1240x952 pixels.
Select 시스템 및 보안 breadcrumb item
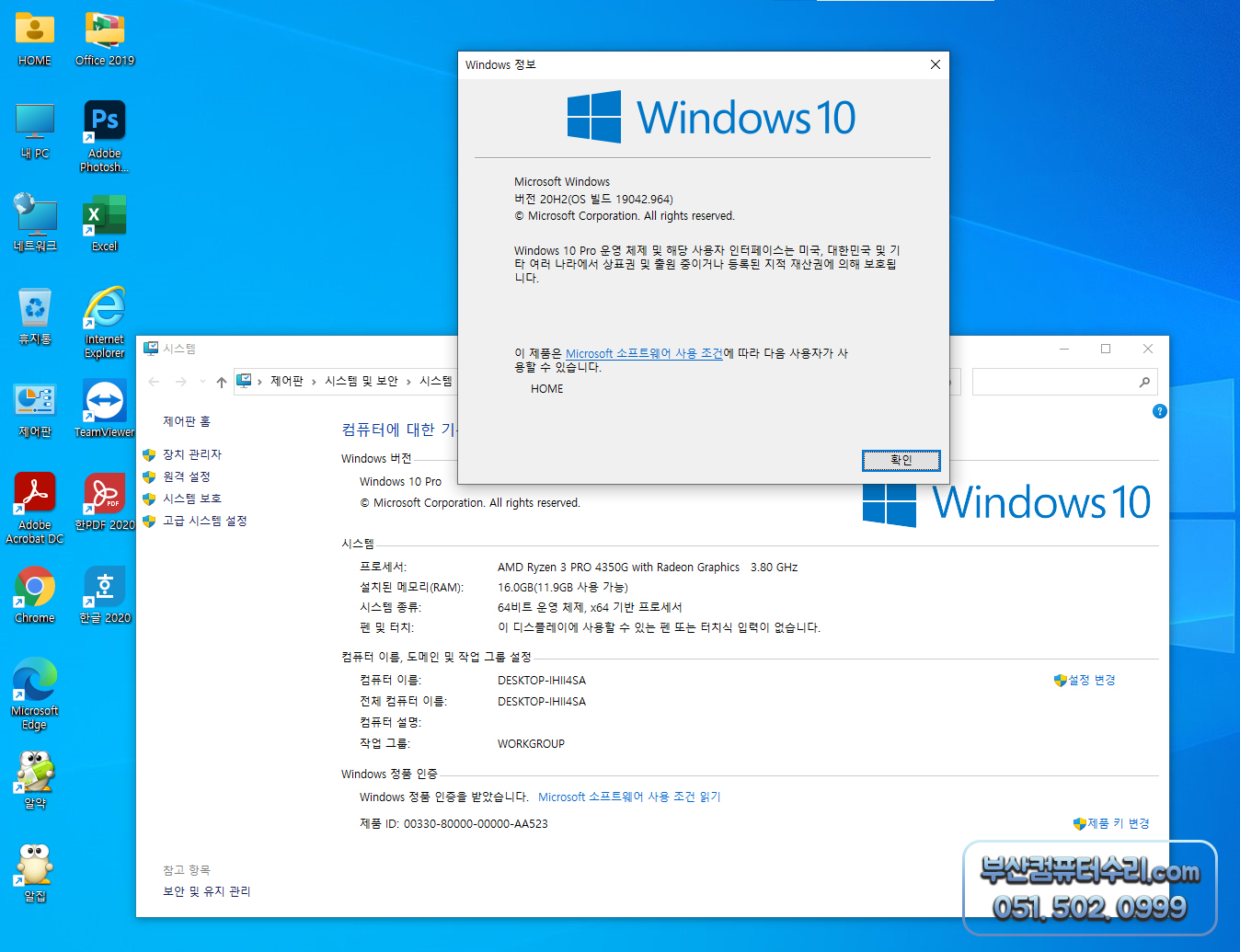tap(362, 381)
